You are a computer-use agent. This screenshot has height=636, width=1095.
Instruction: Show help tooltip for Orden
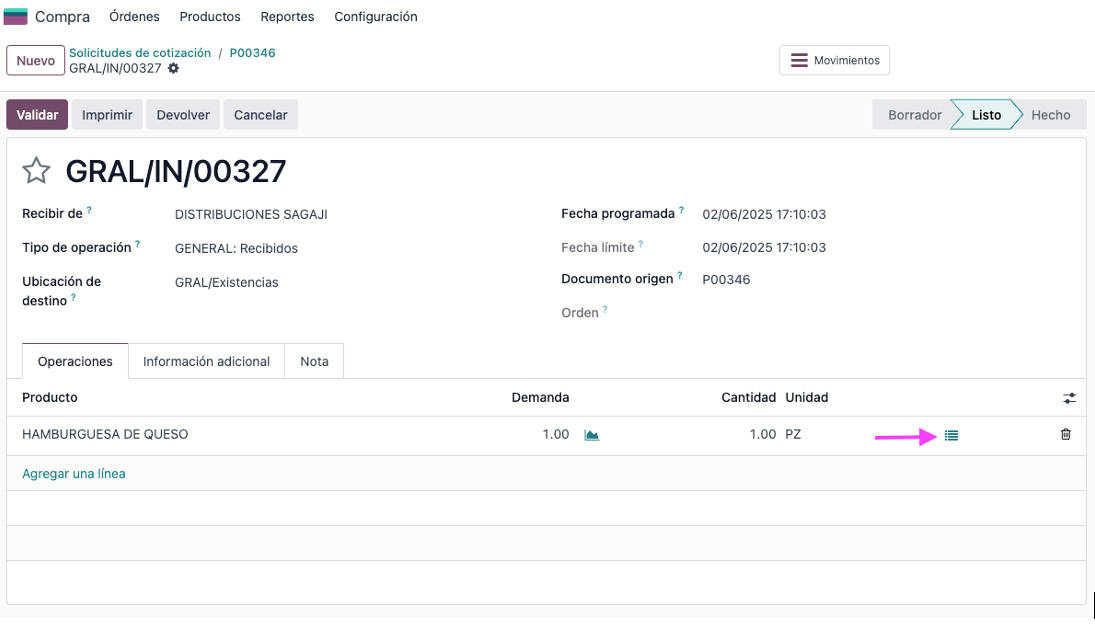[605, 309]
